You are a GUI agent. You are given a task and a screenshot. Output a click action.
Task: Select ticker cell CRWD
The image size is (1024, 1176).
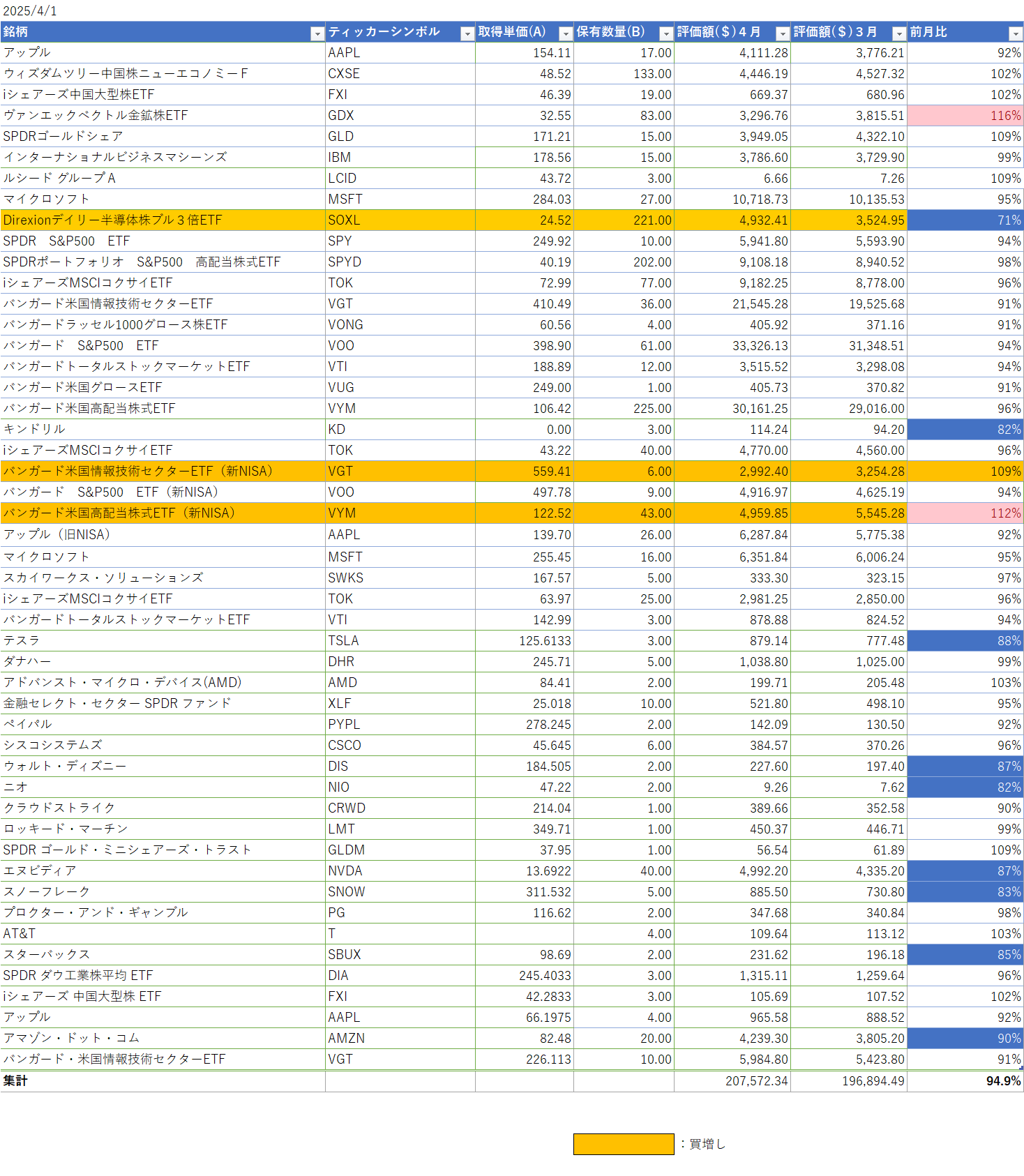click(400, 808)
